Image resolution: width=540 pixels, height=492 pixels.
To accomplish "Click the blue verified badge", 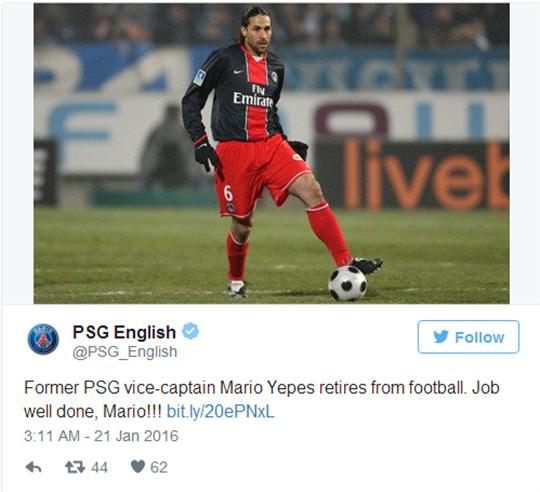I will [190, 331].
